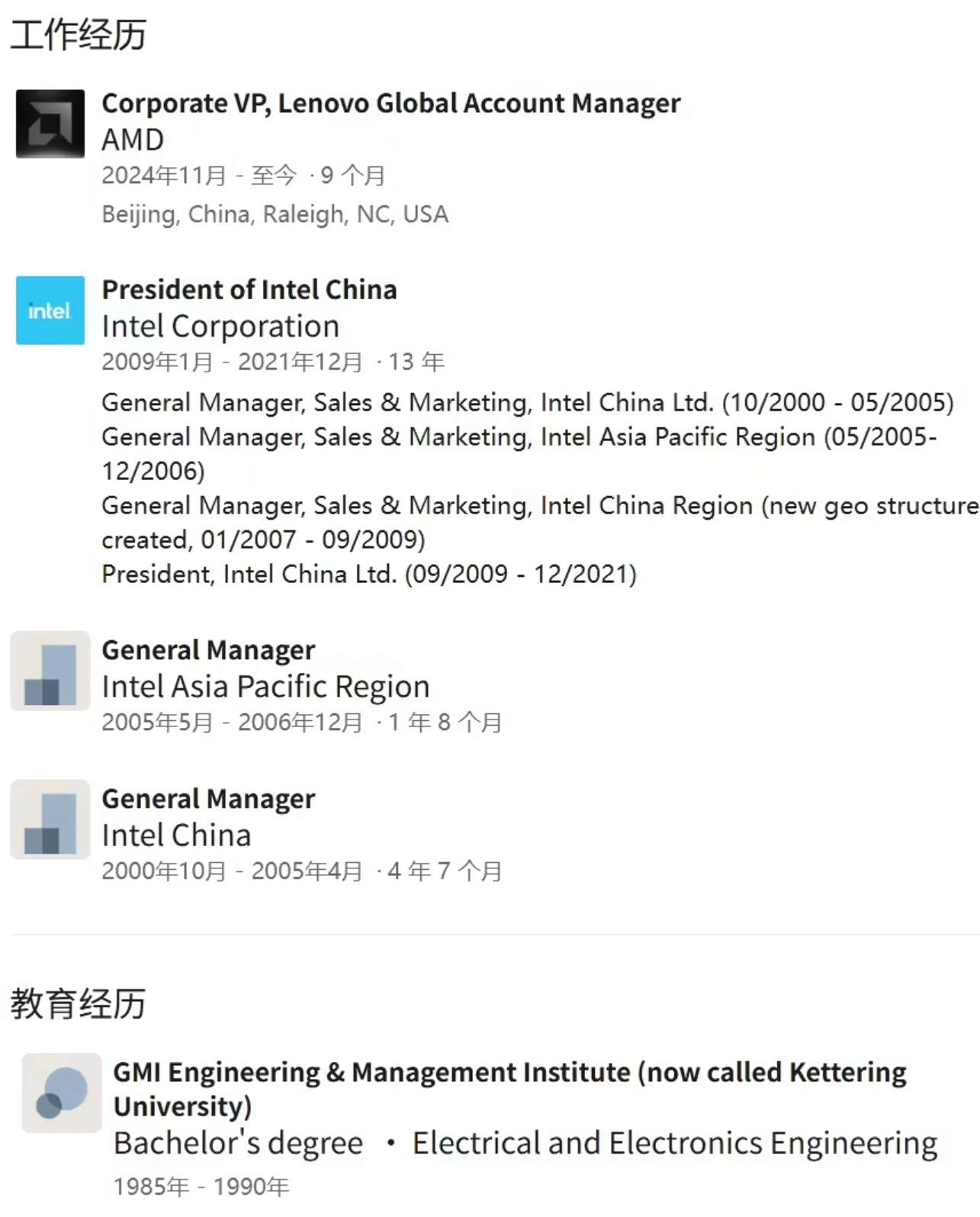Select the 教育经历 section heading

point(78,1004)
